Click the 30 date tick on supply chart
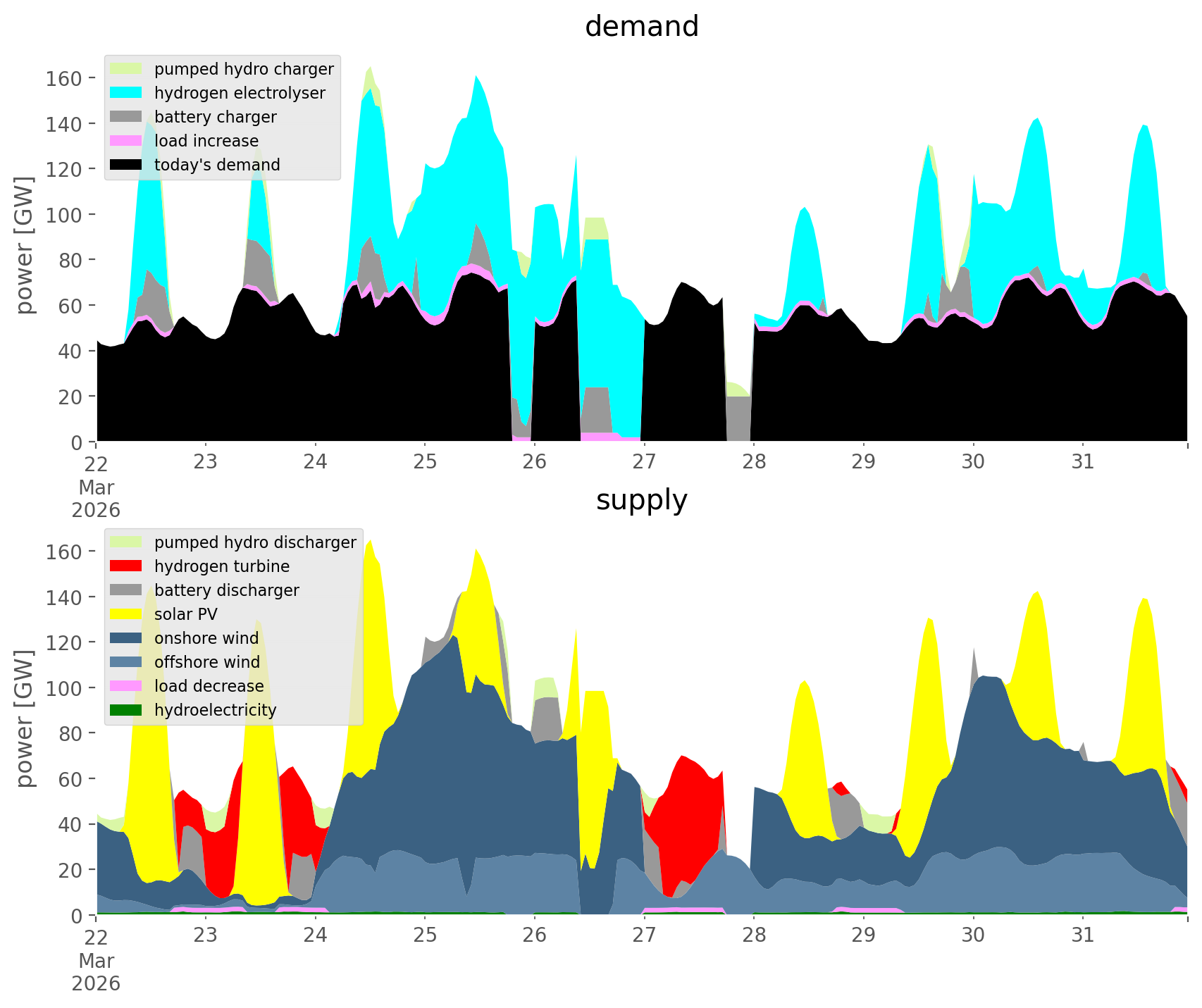 pyautogui.click(x=973, y=935)
